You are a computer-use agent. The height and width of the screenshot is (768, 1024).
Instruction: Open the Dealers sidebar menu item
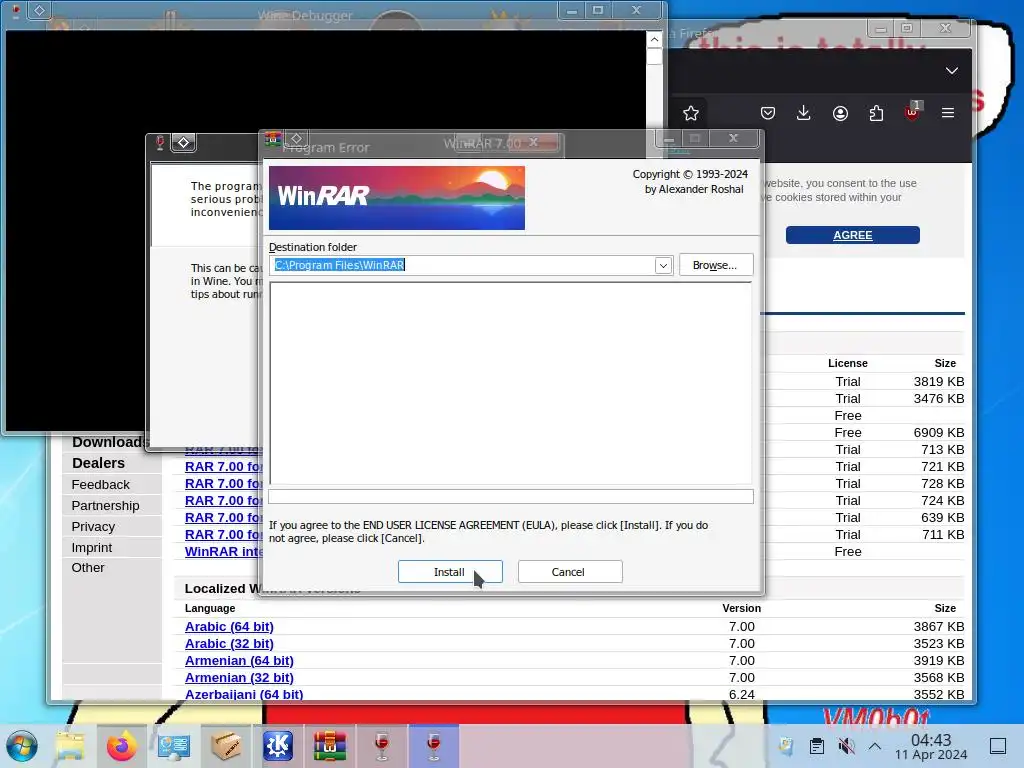(98, 463)
